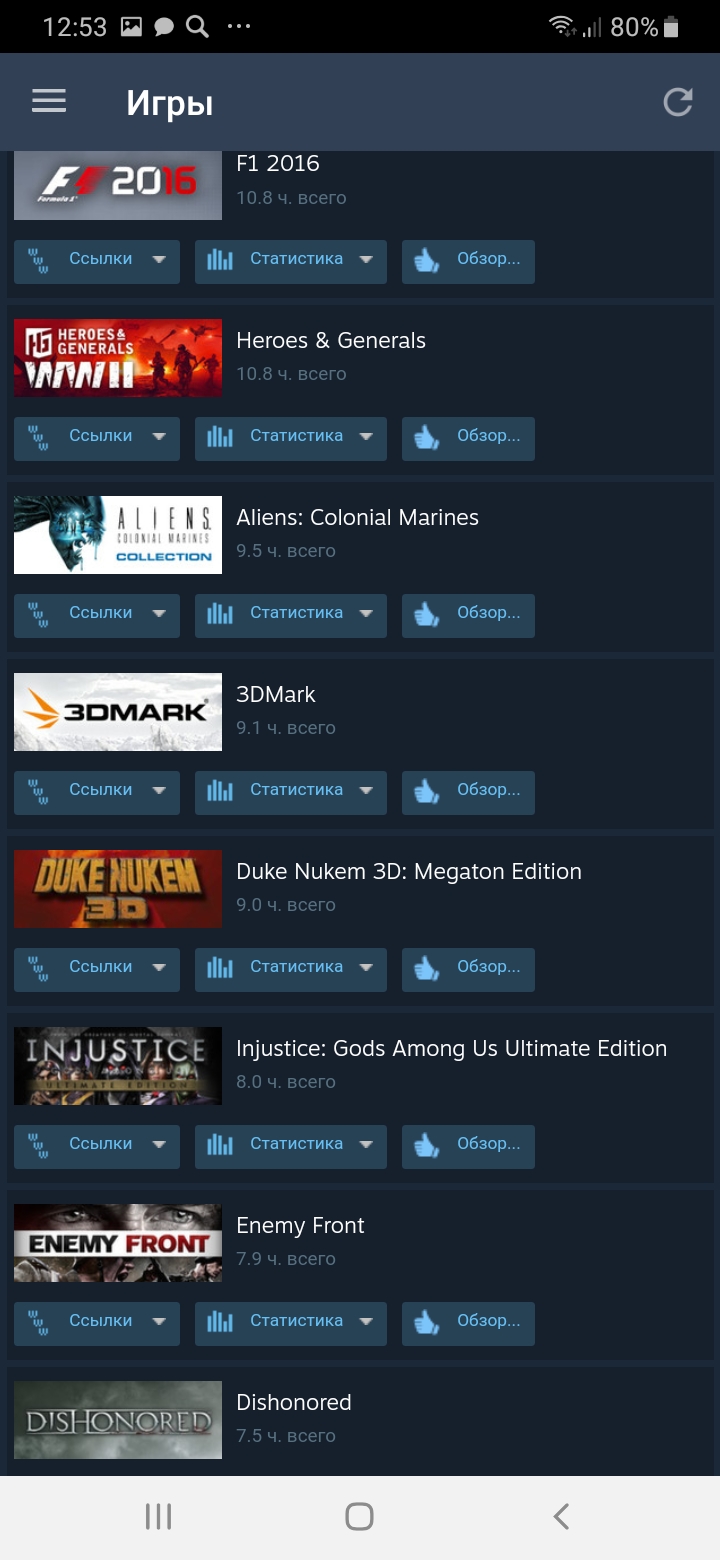720x1560 pixels.
Task: Tap thumbs-up review icon for Enemy Front
Action: point(427,1322)
